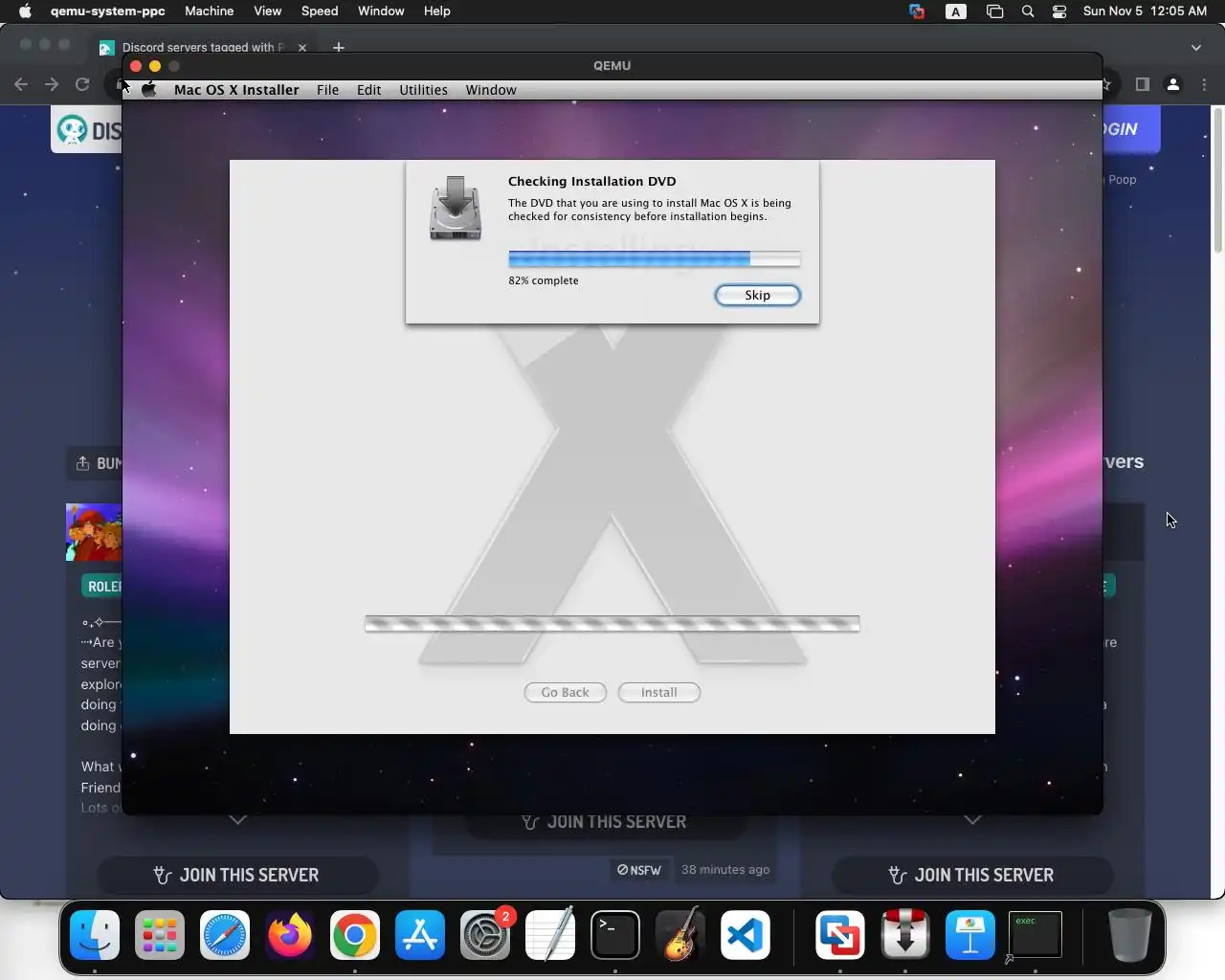Viewport: 1225px width, 980px height.
Task: Open the Help menu
Action: [x=437, y=11]
